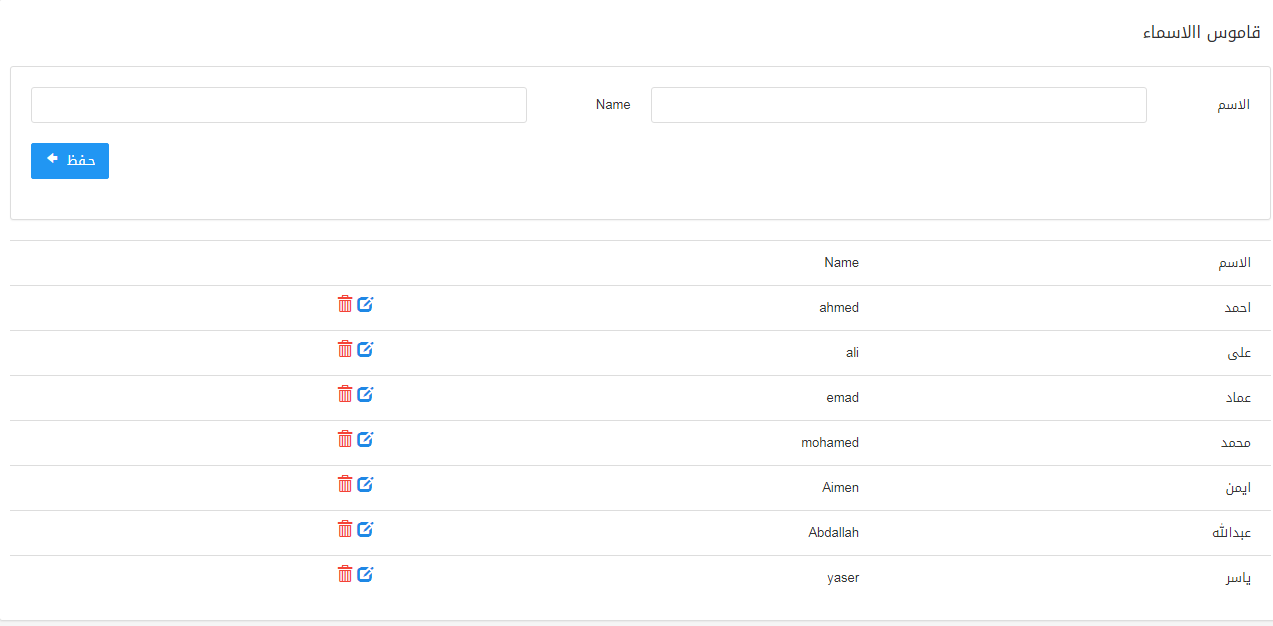Screen dimensions: 1273x626
Task: Click the blue حفظ save button
Action: point(70,161)
